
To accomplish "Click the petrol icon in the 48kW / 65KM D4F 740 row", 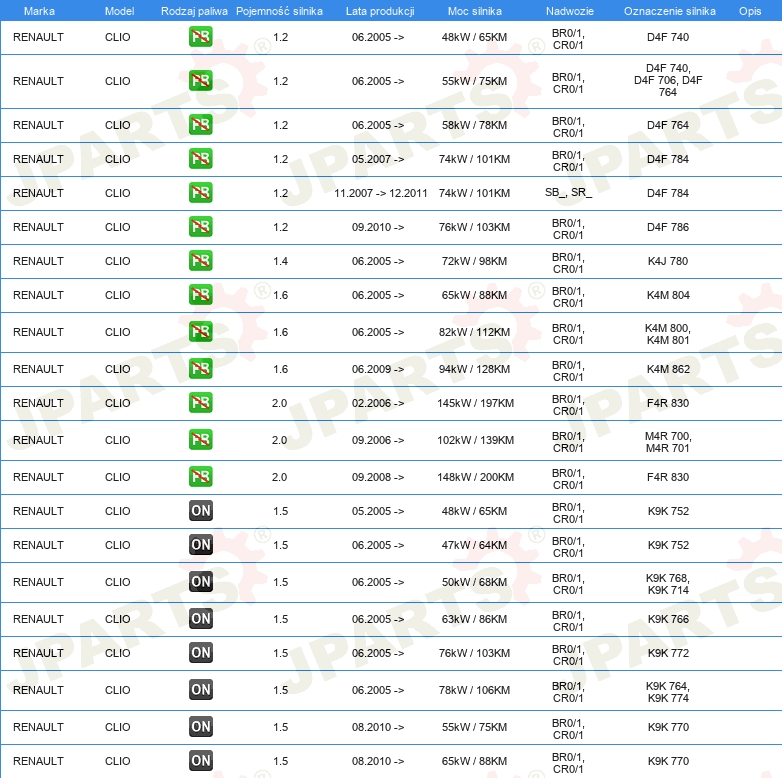I will 201,37.
